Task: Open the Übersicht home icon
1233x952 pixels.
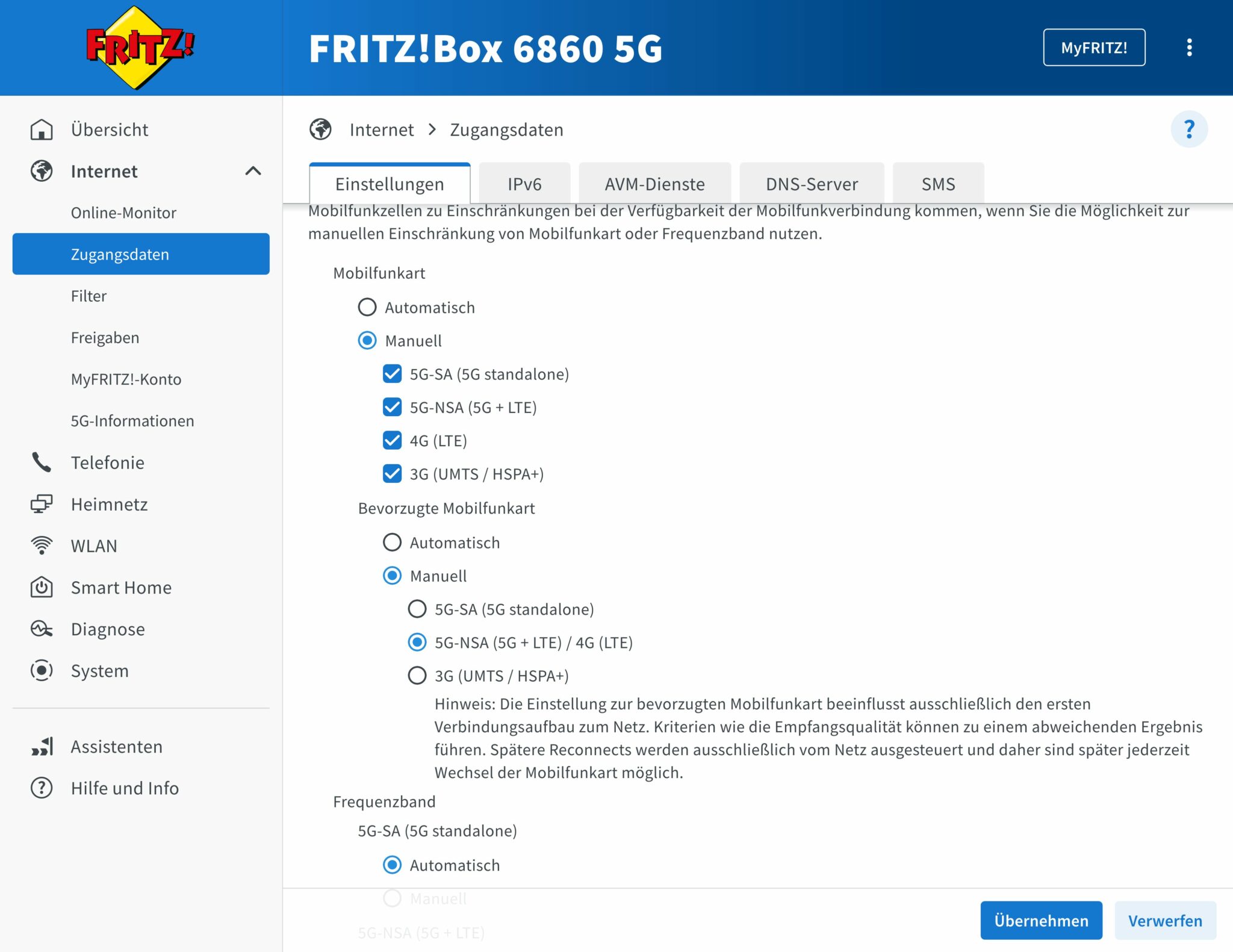Action: (41, 129)
